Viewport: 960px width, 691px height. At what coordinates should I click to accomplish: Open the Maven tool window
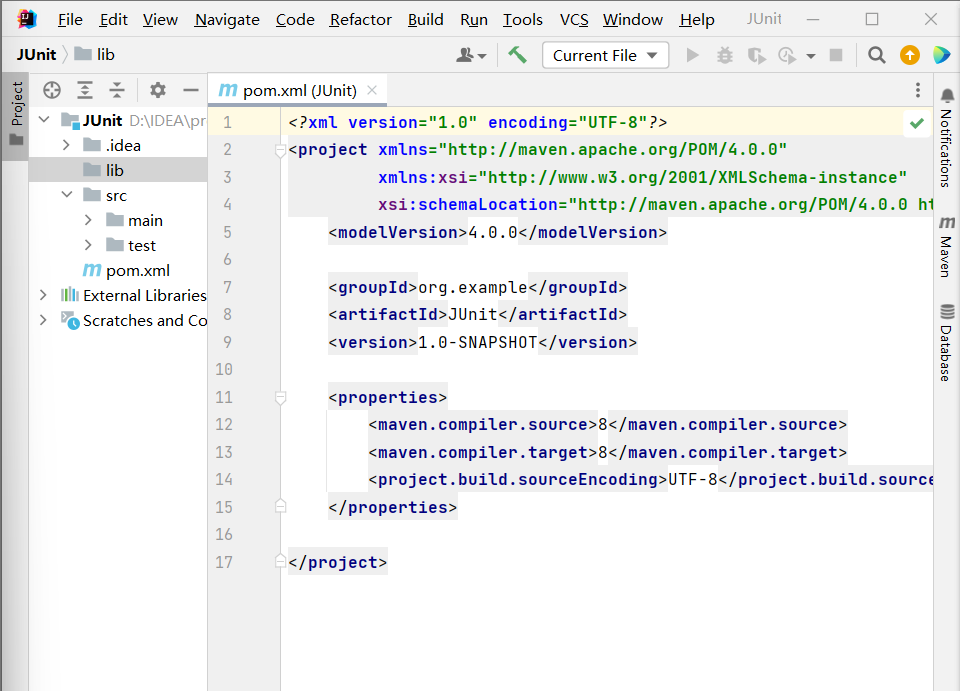coord(947,247)
